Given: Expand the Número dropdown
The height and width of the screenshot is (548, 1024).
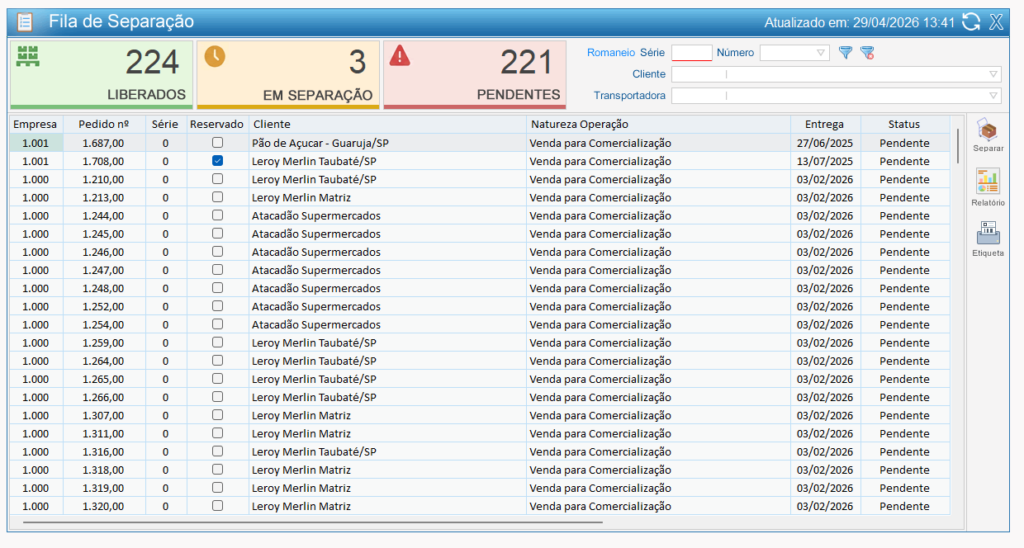Looking at the screenshot, I should tap(821, 53).
